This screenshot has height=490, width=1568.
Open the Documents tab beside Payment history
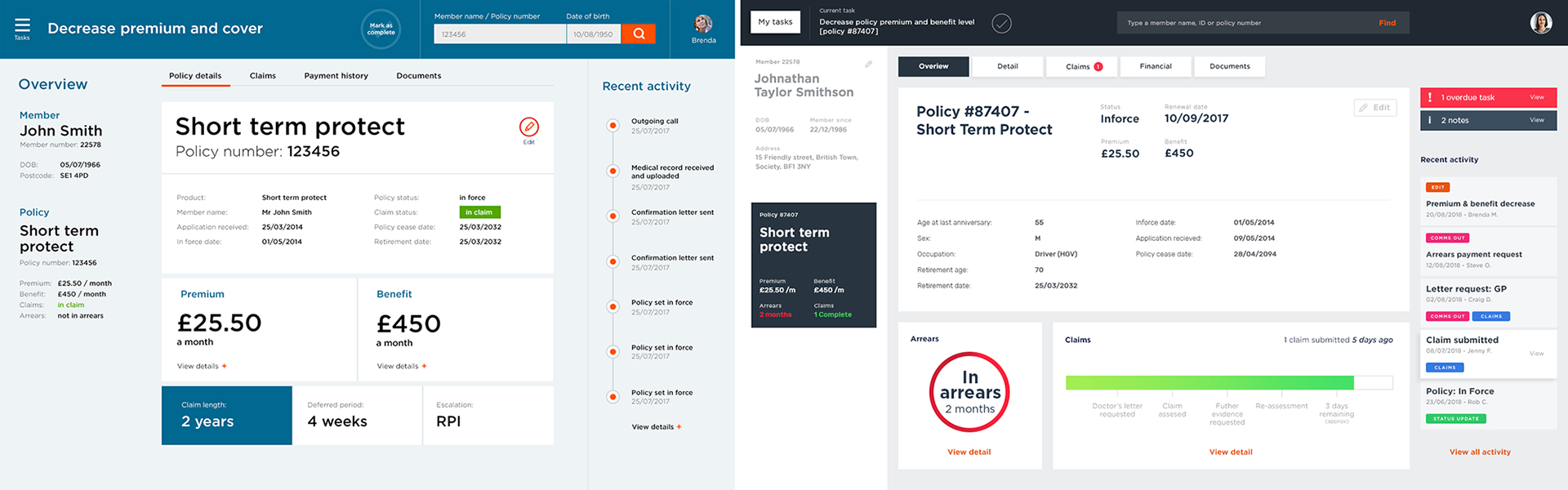click(419, 76)
